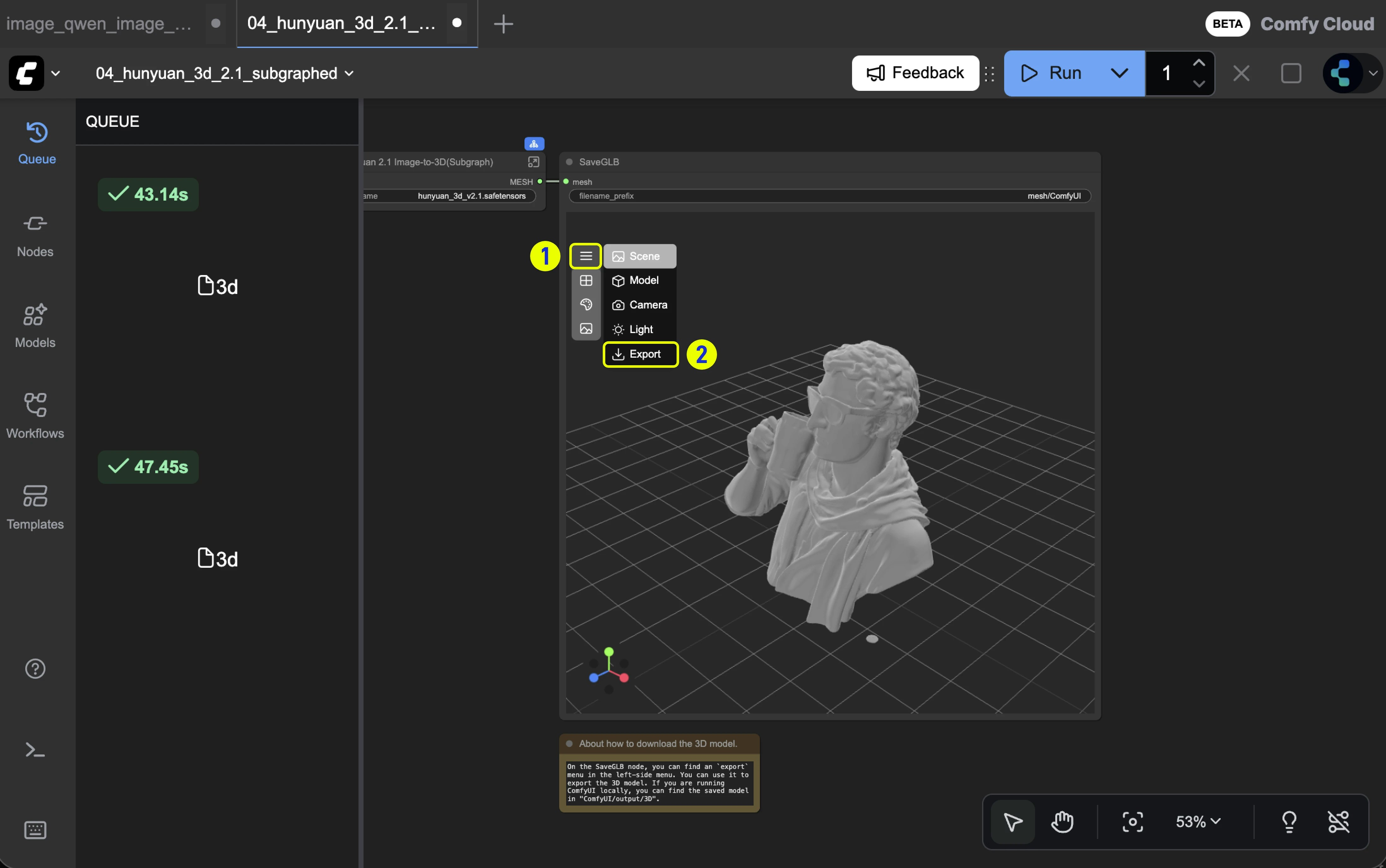
Task: Open the Queue panel in the sidebar
Action: tap(36, 141)
